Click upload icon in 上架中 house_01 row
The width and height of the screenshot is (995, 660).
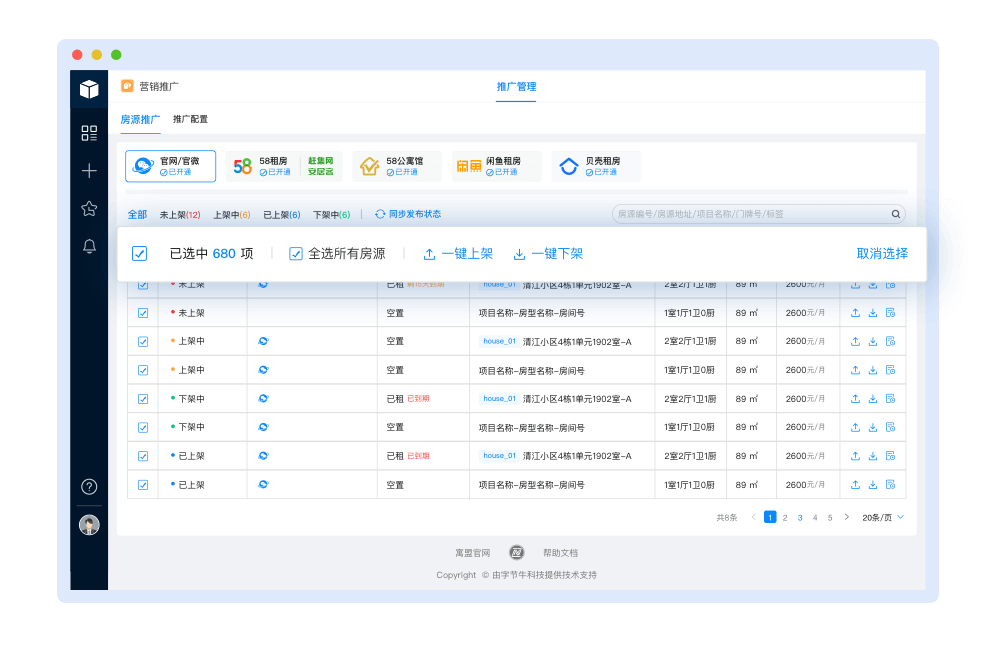pos(855,341)
